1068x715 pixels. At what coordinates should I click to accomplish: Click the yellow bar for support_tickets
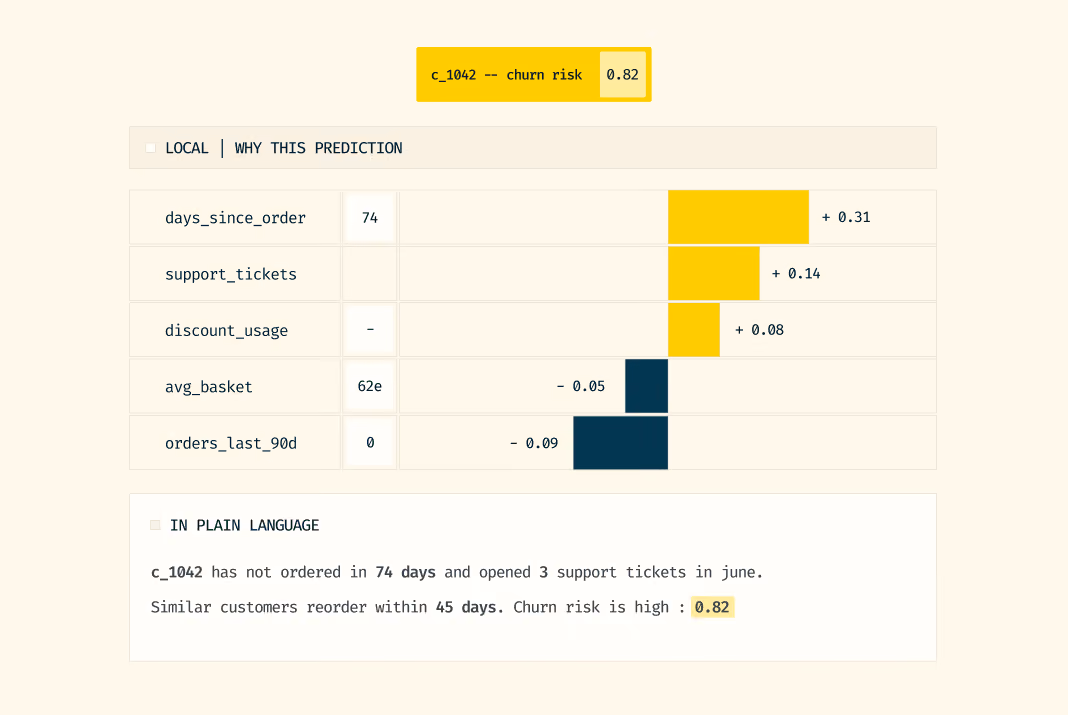click(714, 274)
